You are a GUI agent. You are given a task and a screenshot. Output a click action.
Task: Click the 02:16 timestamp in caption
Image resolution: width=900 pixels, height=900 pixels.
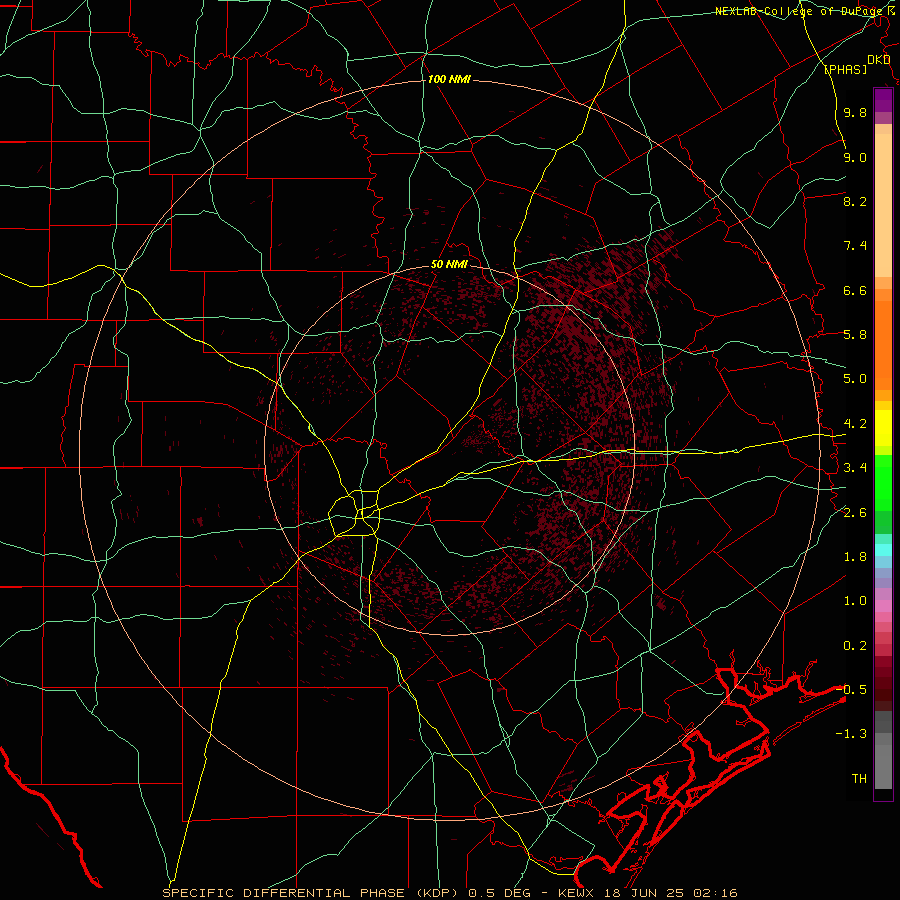pyautogui.click(x=717, y=893)
